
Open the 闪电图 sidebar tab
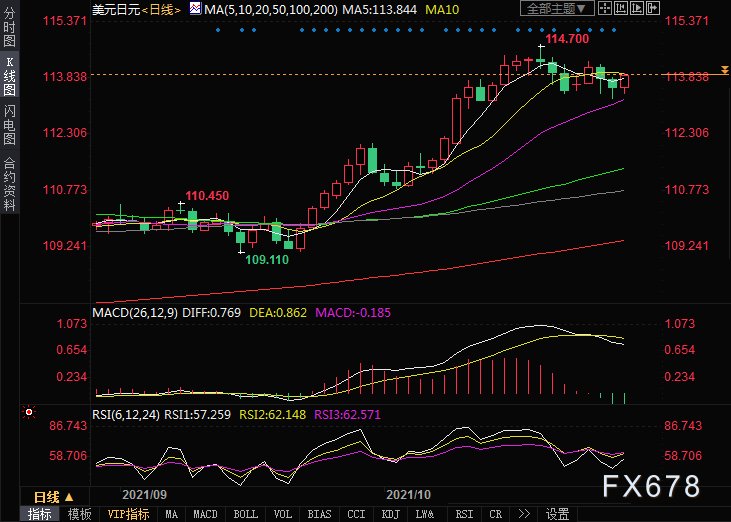[9, 125]
